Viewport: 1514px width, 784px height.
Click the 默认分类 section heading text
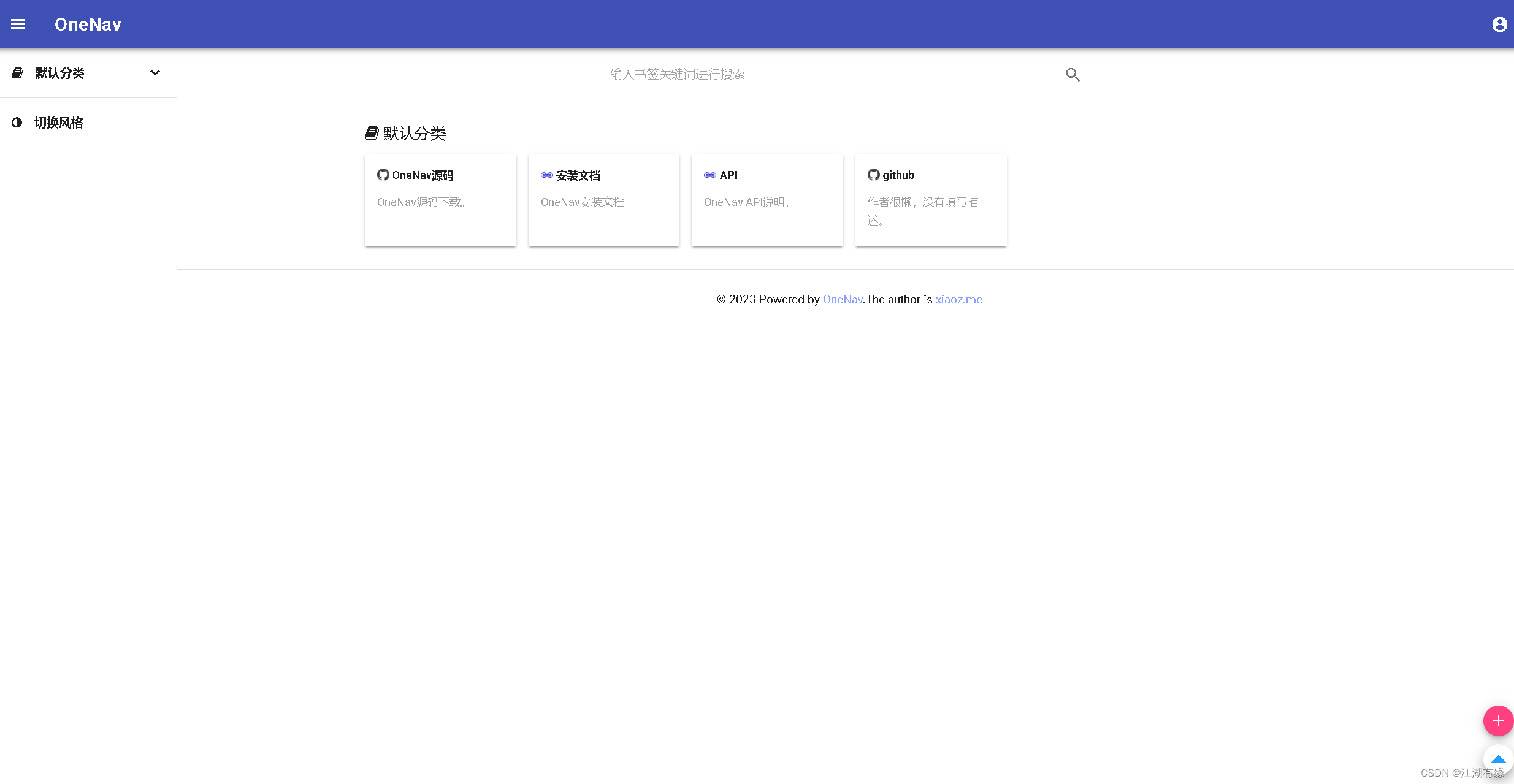click(x=415, y=133)
